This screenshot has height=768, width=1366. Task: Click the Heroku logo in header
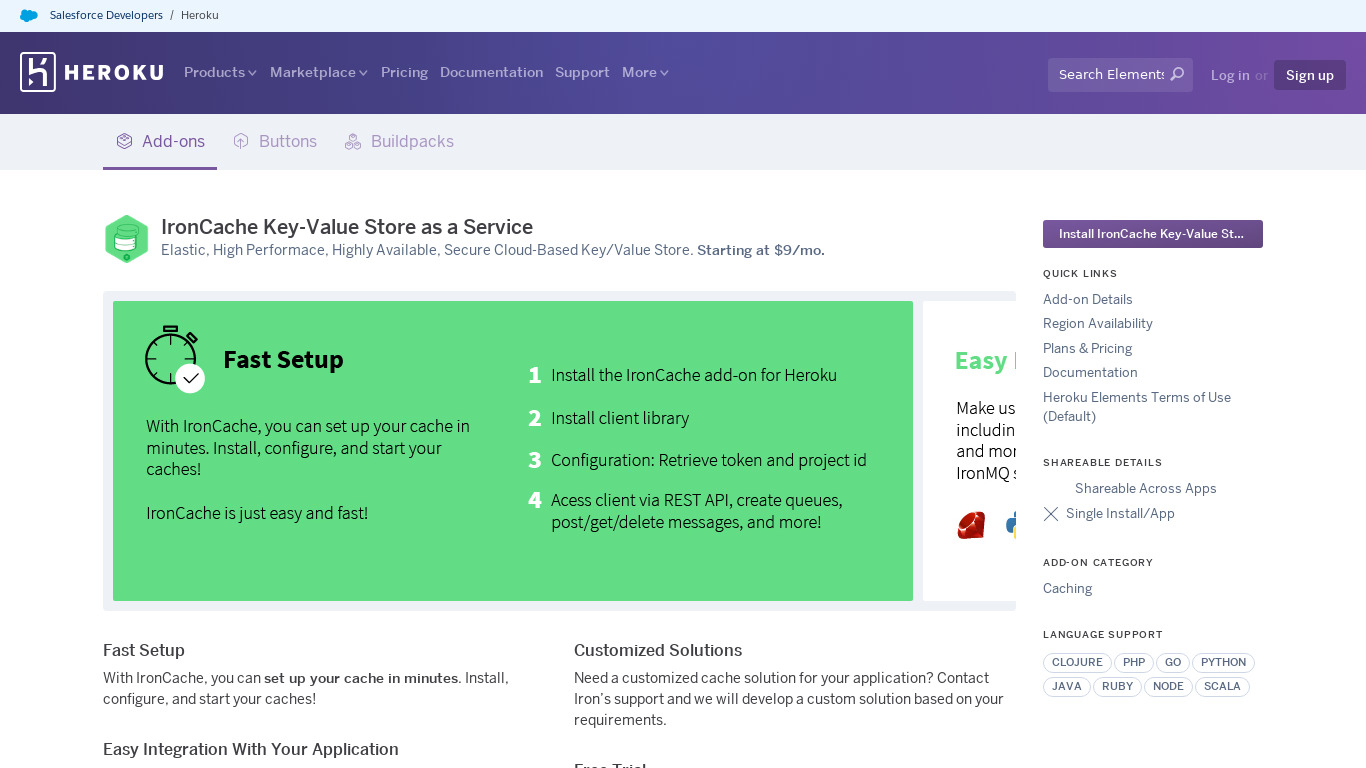point(91,72)
